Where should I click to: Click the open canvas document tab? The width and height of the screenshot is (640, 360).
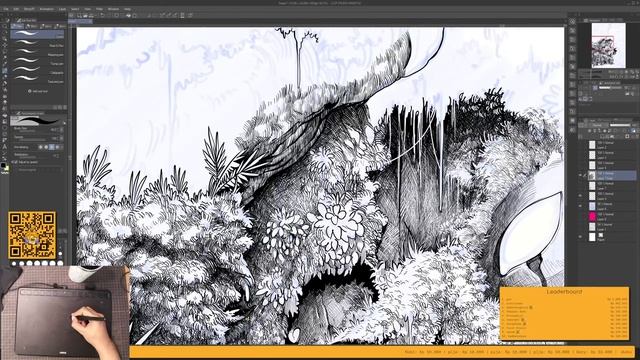pyautogui.click(x=80, y=21)
